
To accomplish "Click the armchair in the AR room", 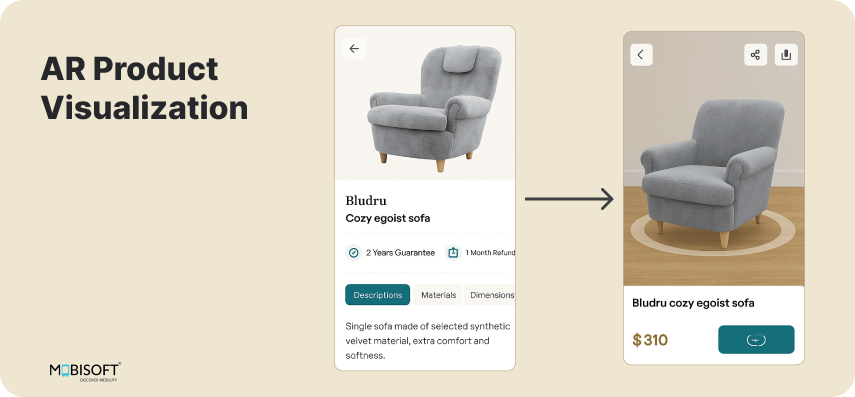I will [712, 172].
